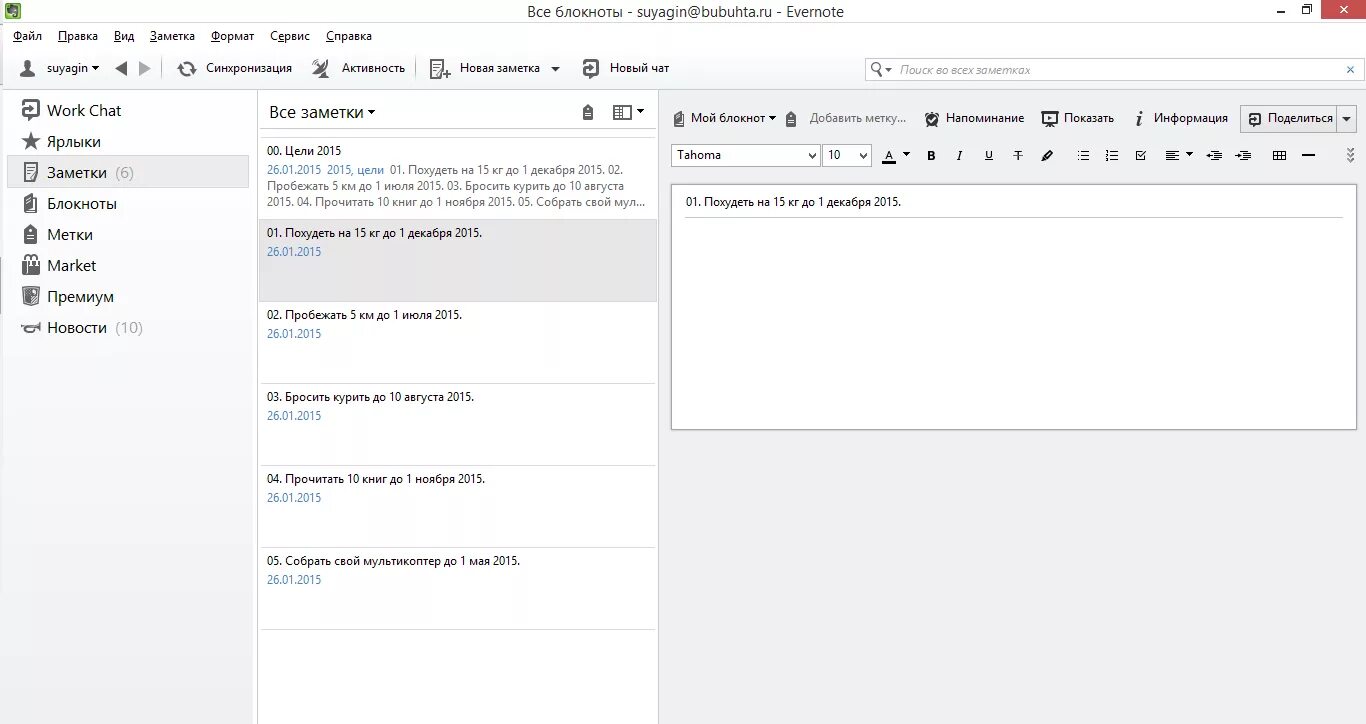1366x724 pixels.
Task: Open font color picker arrow
Action: [906, 155]
